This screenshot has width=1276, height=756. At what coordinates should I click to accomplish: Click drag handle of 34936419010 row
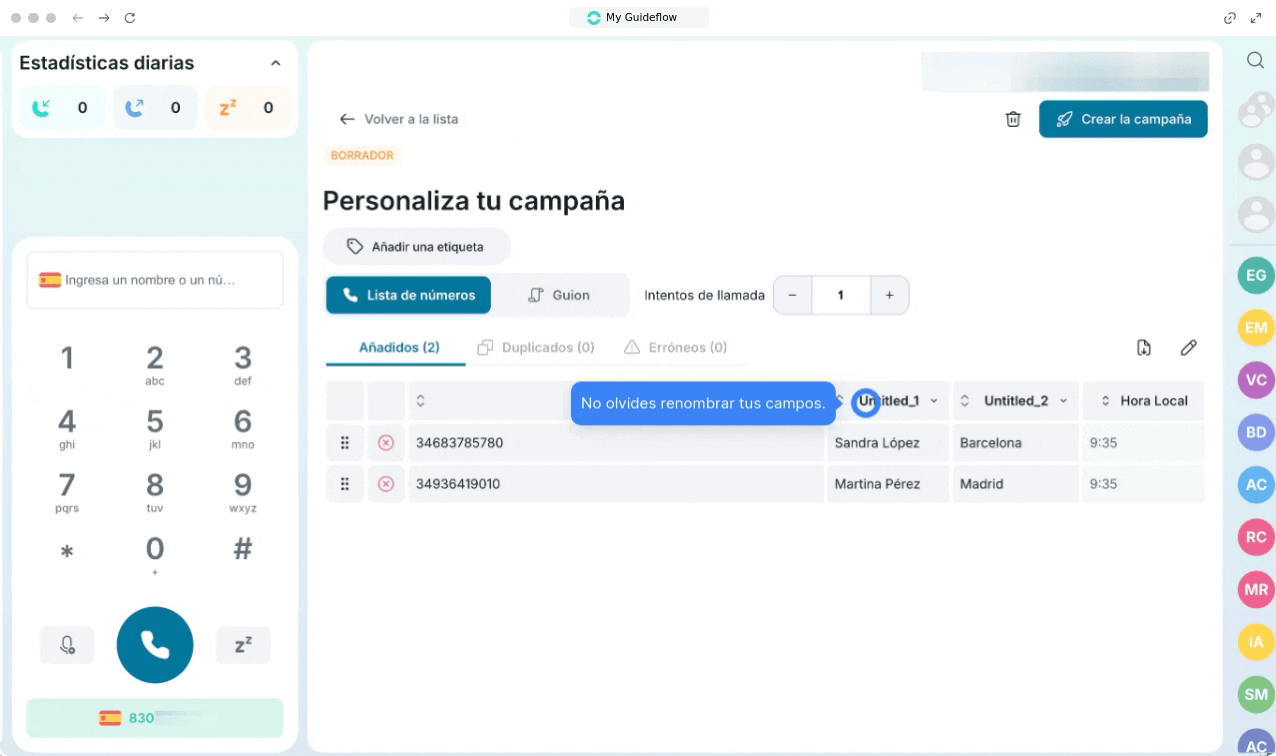[345, 484]
